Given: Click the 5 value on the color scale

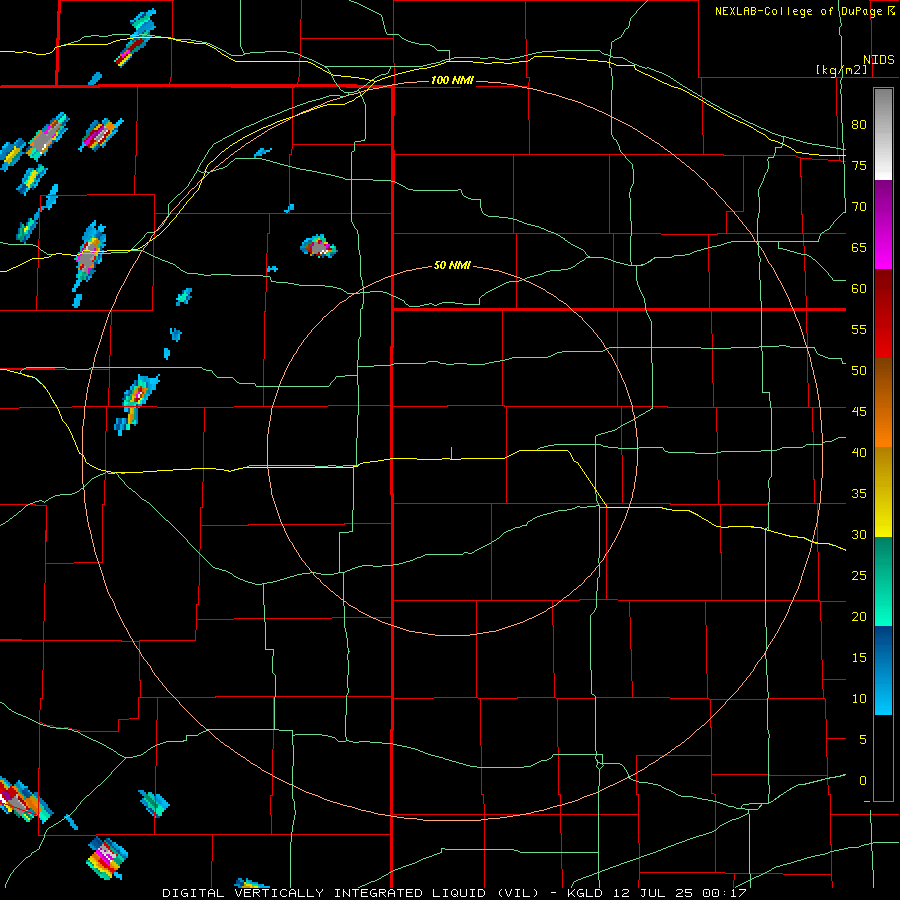Looking at the screenshot, I should click(863, 740).
